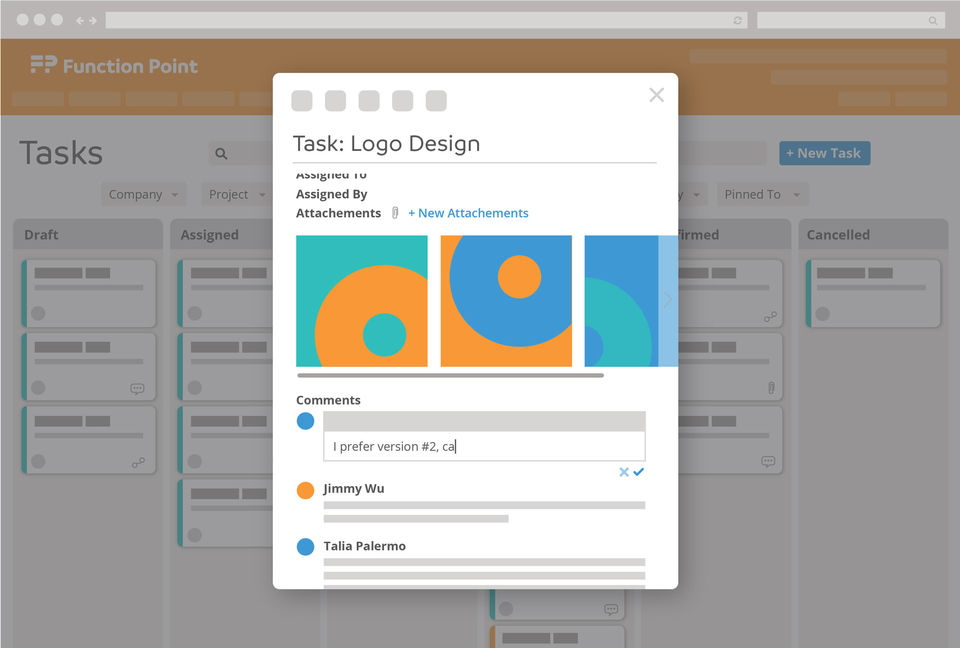Click the browser reload icon in address bar
This screenshot has height=648, width=960.
pos(737,20)
